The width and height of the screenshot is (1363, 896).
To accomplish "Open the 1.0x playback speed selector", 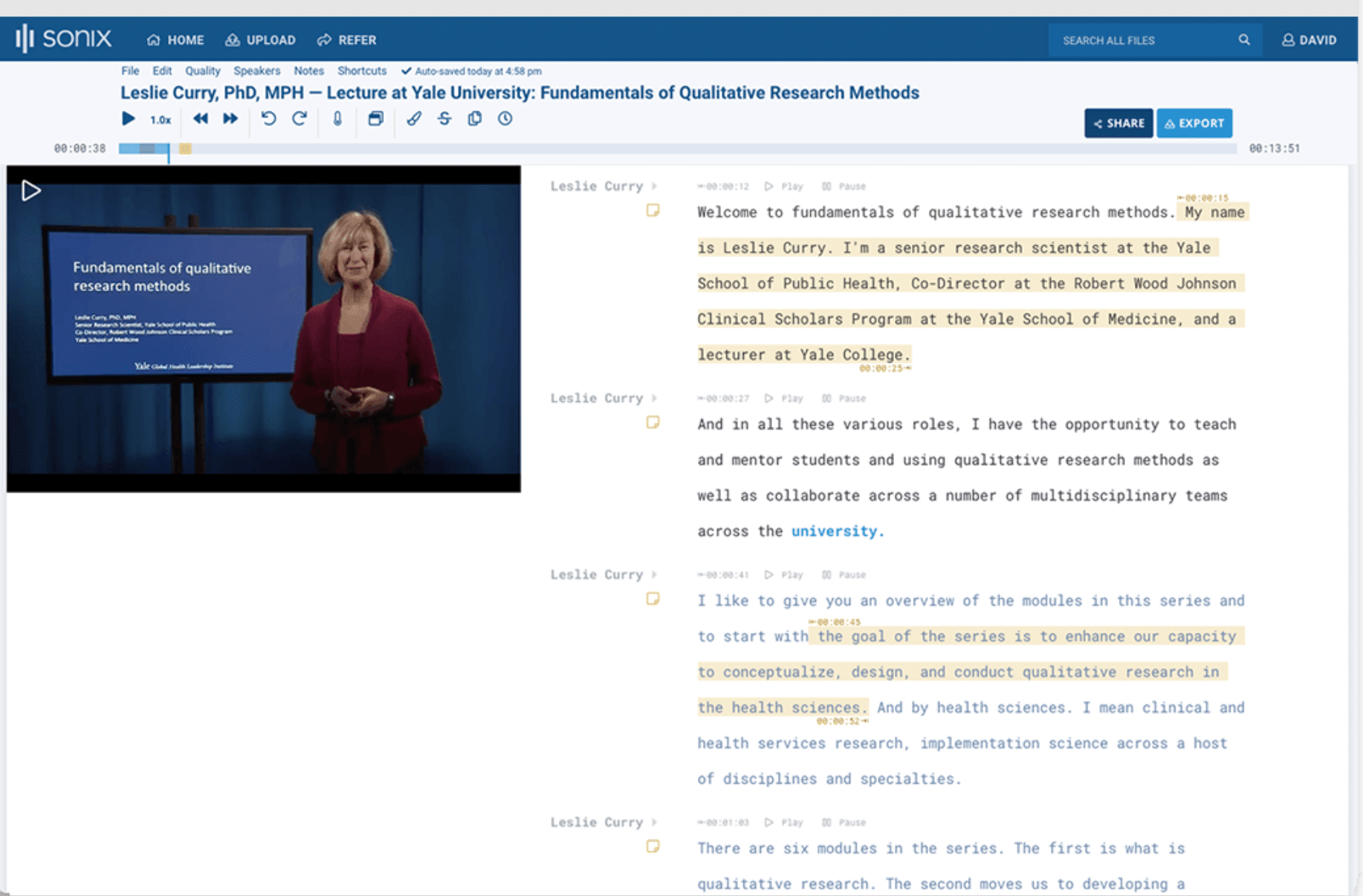I will (x=161, y=120).
